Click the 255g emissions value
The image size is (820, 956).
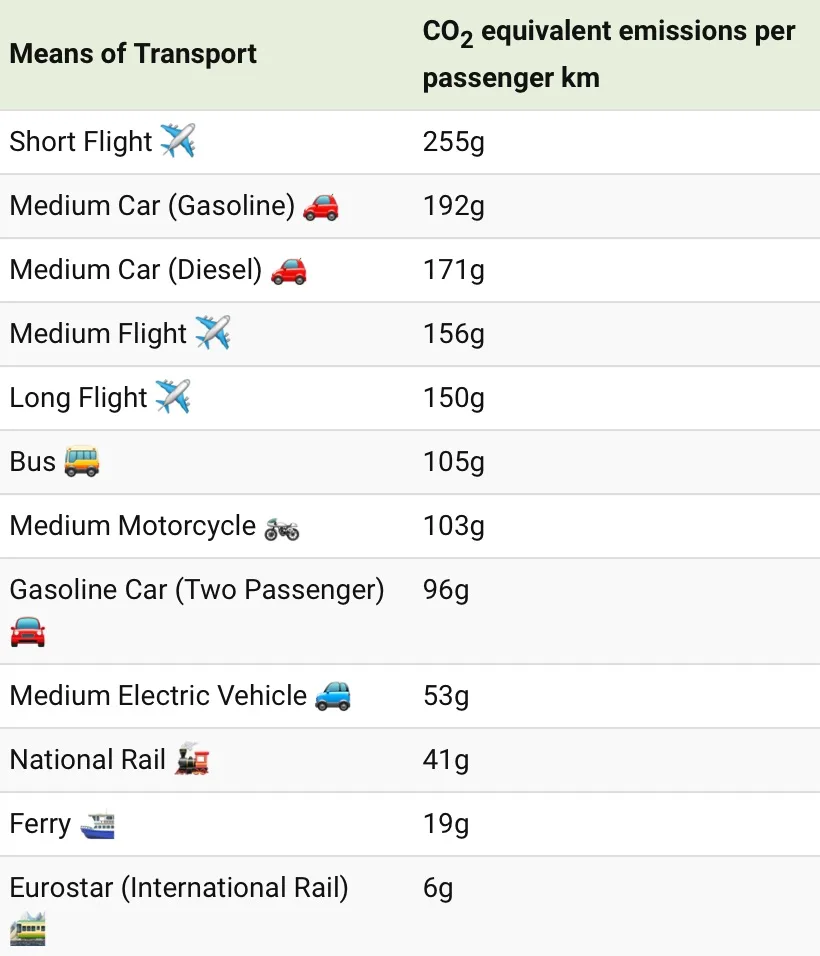[454, 142]
